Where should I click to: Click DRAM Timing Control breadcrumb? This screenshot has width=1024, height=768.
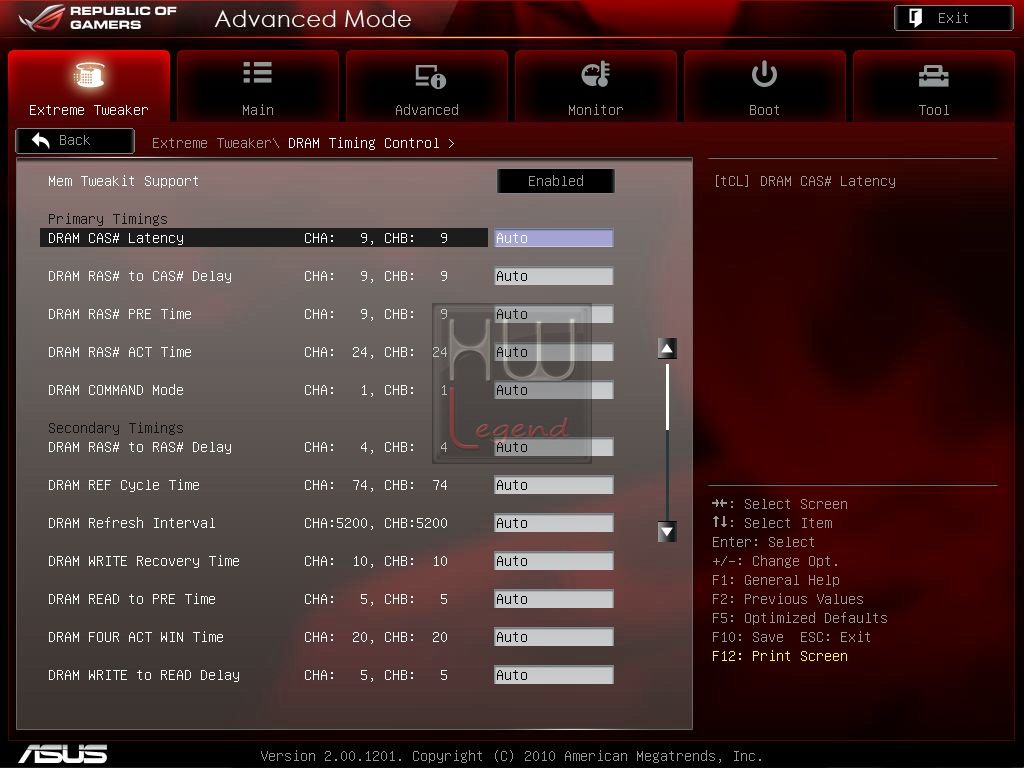(364, 143)
